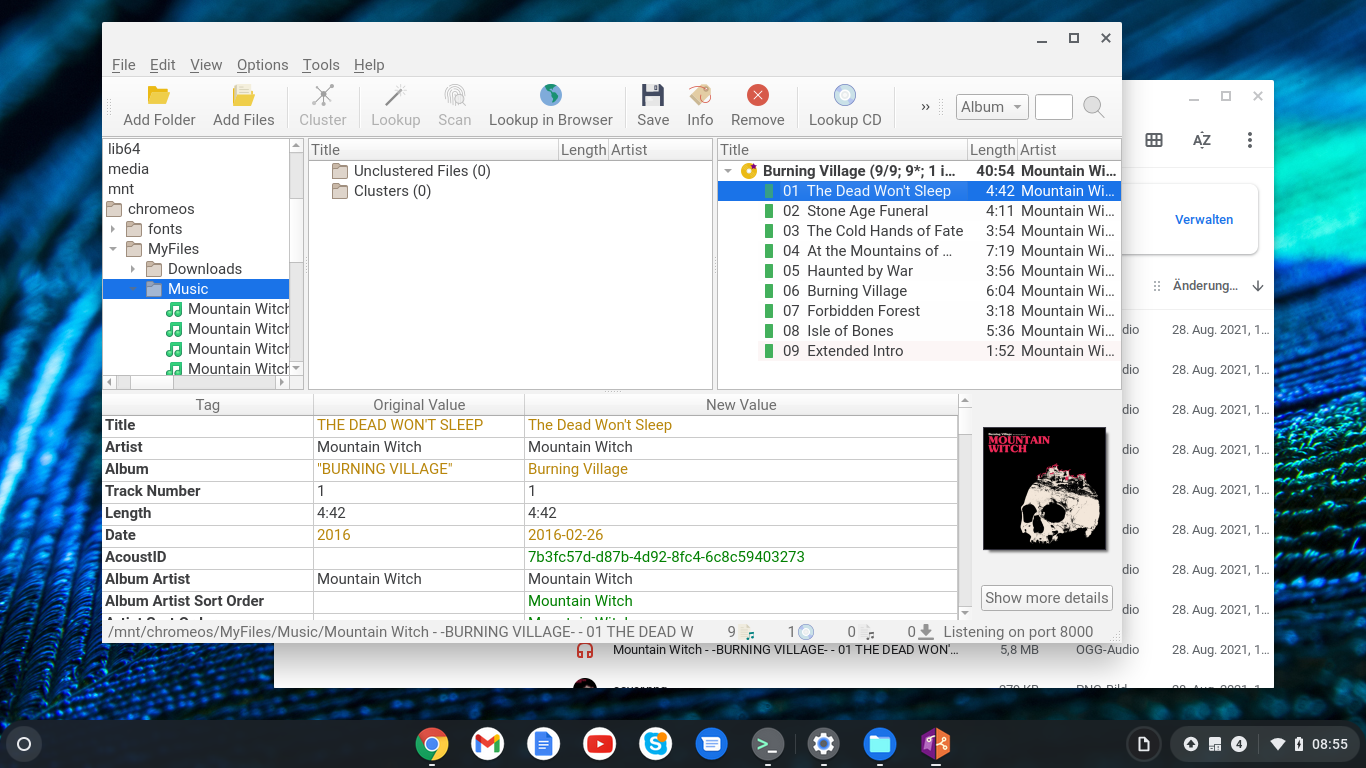Open the View menu
This screenshot has width=1366, height=768.
(206, 65)
